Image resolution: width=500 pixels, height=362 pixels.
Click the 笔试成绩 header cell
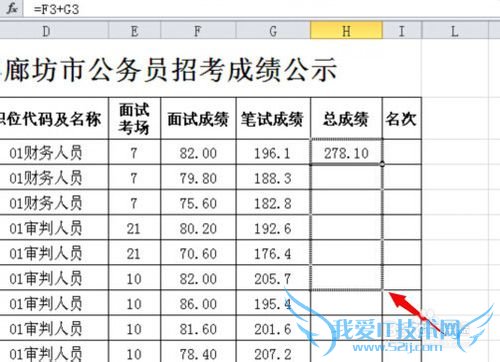click(x=273, y=118)
